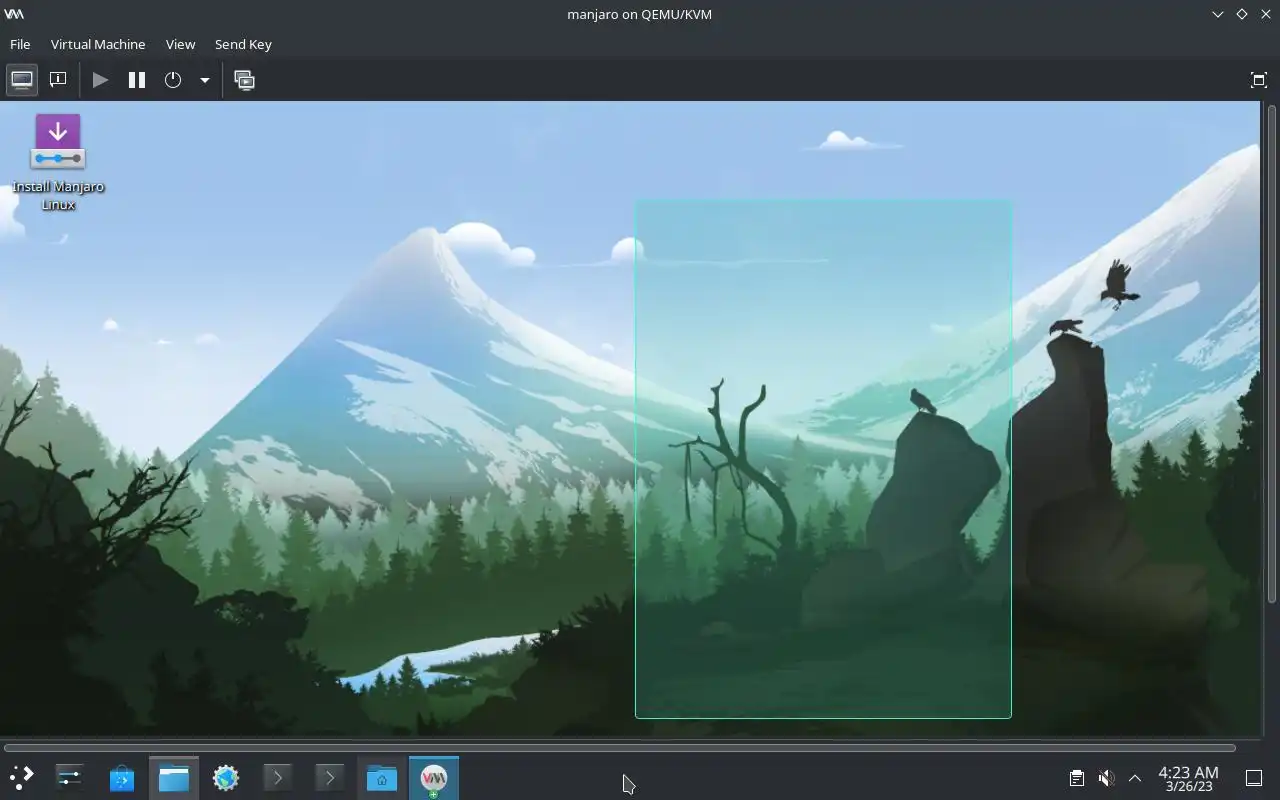The height and width of the screenshot is (800, 1280).
Task: Open title bar keep-above dropdown arrow
Action: click(x=1217, y=14)
